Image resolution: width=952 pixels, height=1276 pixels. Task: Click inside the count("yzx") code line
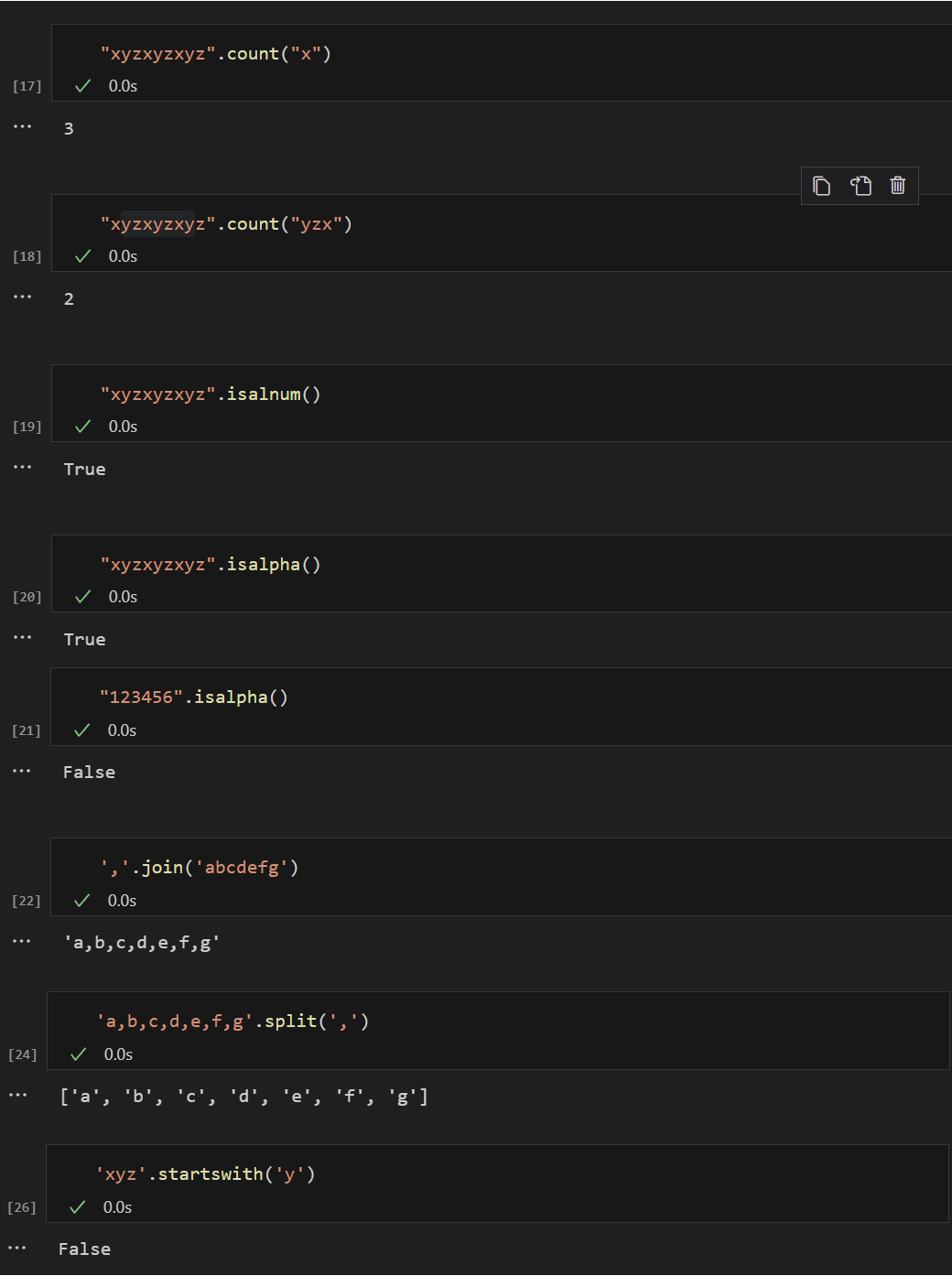(226, 224)
